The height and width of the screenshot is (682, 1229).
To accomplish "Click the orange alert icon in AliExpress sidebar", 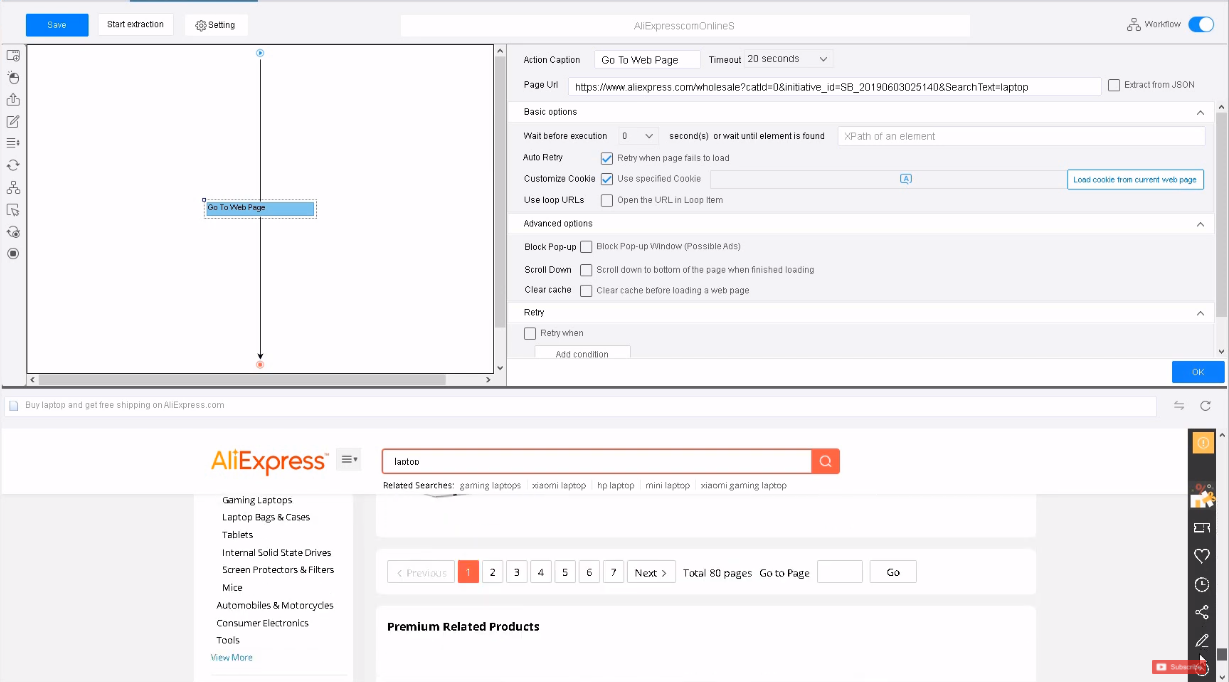I will [1202, 442].
